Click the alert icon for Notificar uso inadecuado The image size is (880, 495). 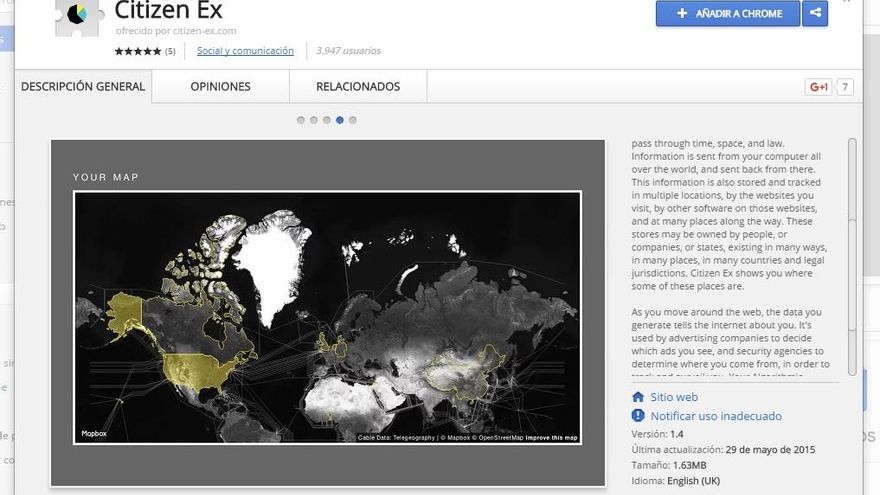(x=638, y=416)
